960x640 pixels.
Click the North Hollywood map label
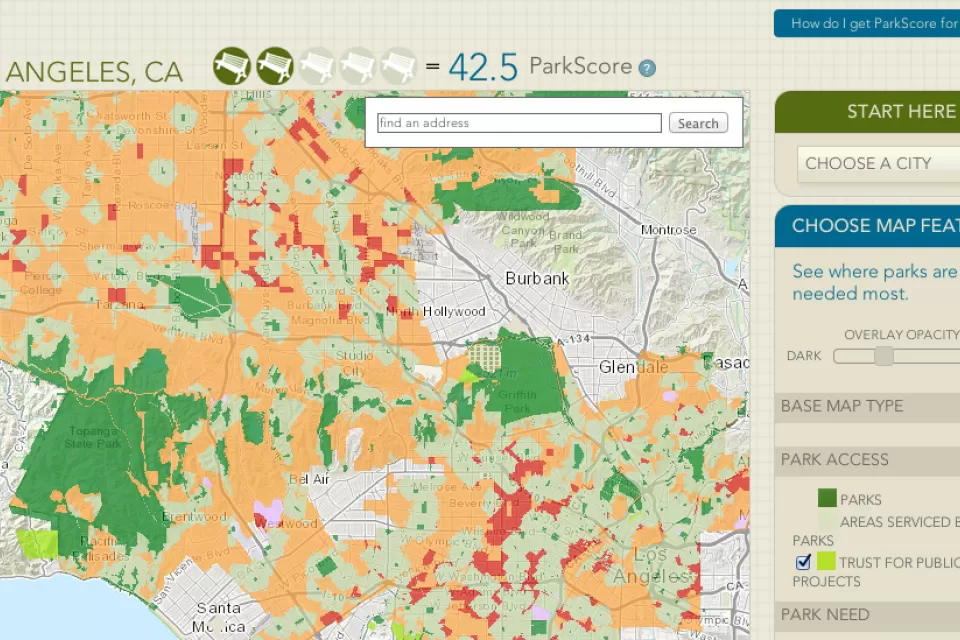pos(436,312)
